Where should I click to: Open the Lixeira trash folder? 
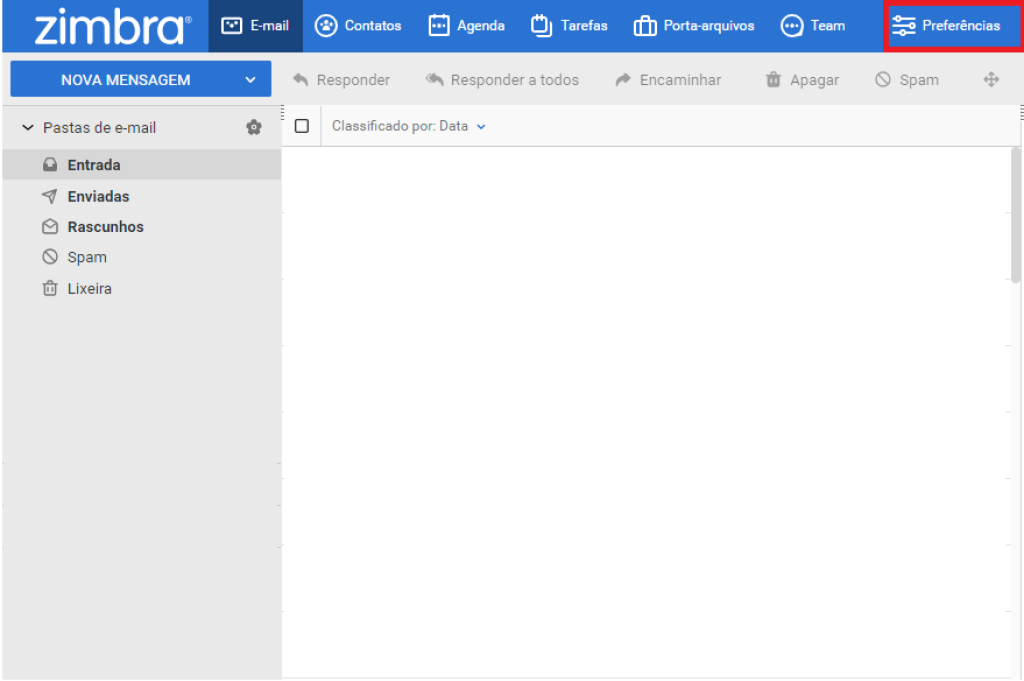pos(89,288)
